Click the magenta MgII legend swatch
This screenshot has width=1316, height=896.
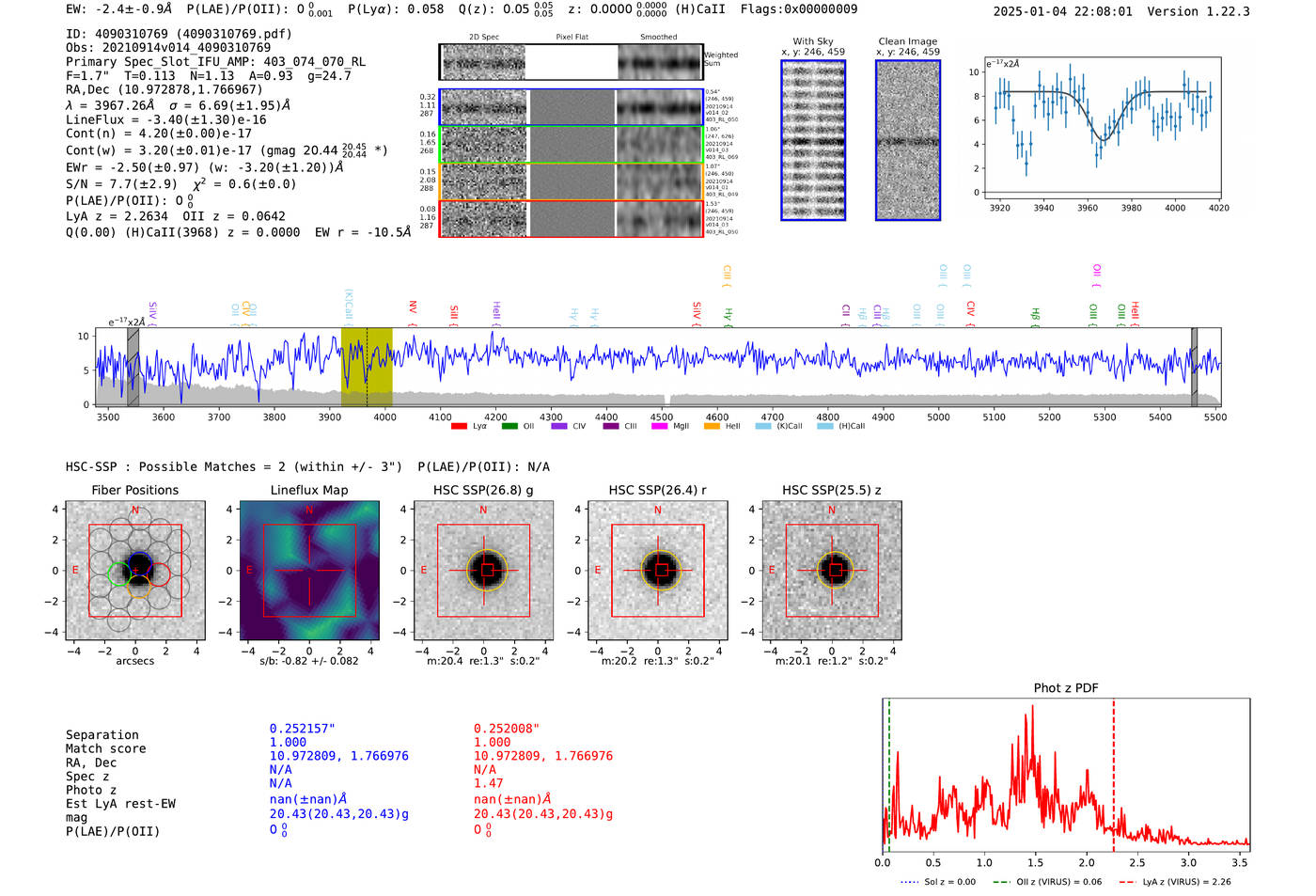point(660,426)
